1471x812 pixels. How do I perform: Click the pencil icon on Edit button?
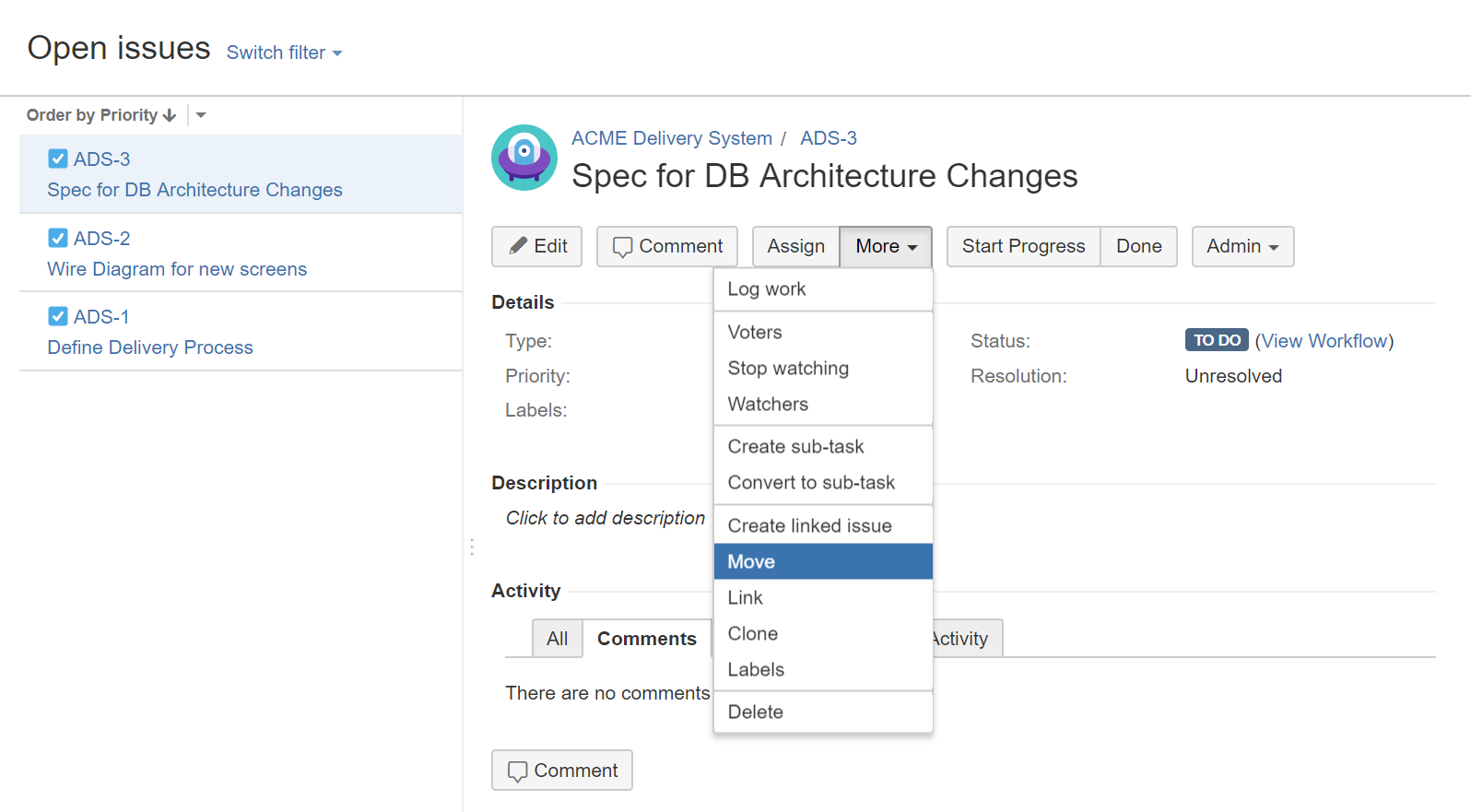coord(519,246)
